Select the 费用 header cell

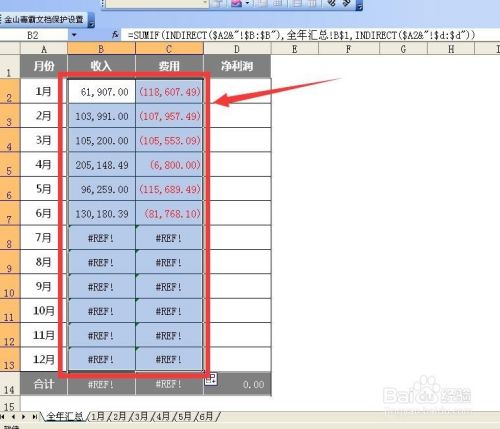click(169, 66)
